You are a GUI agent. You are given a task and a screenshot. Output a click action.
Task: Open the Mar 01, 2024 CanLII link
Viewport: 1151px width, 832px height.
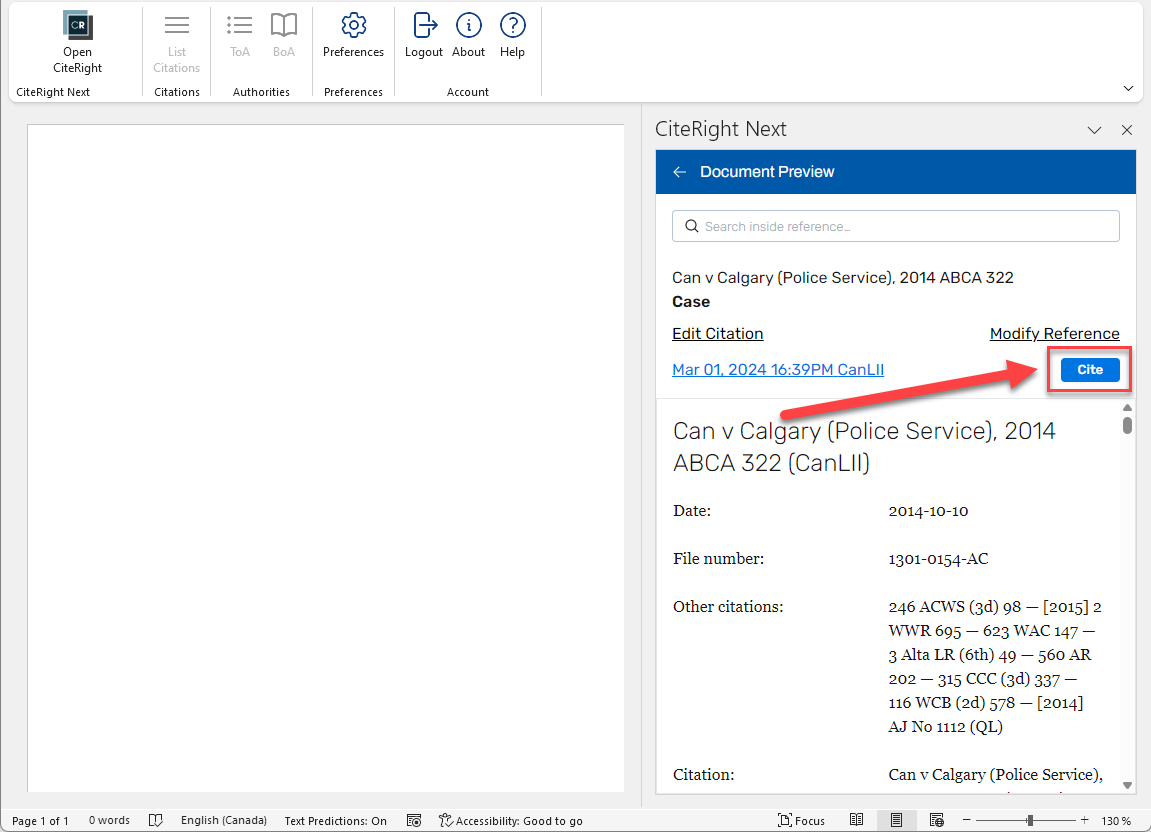click(778, 369)
